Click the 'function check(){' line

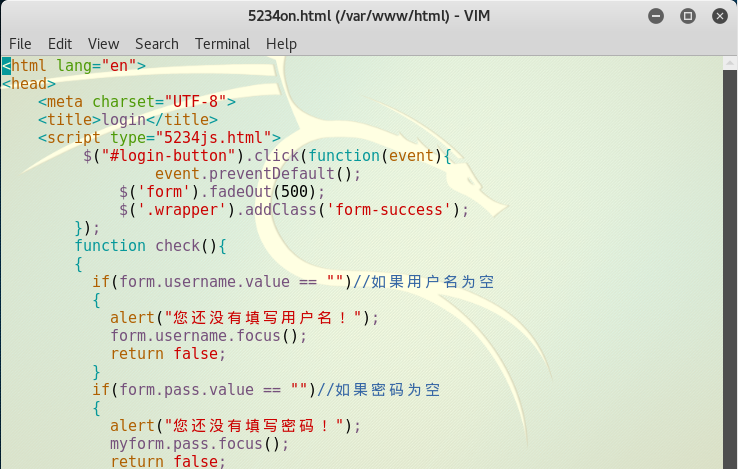pos(150,246)
